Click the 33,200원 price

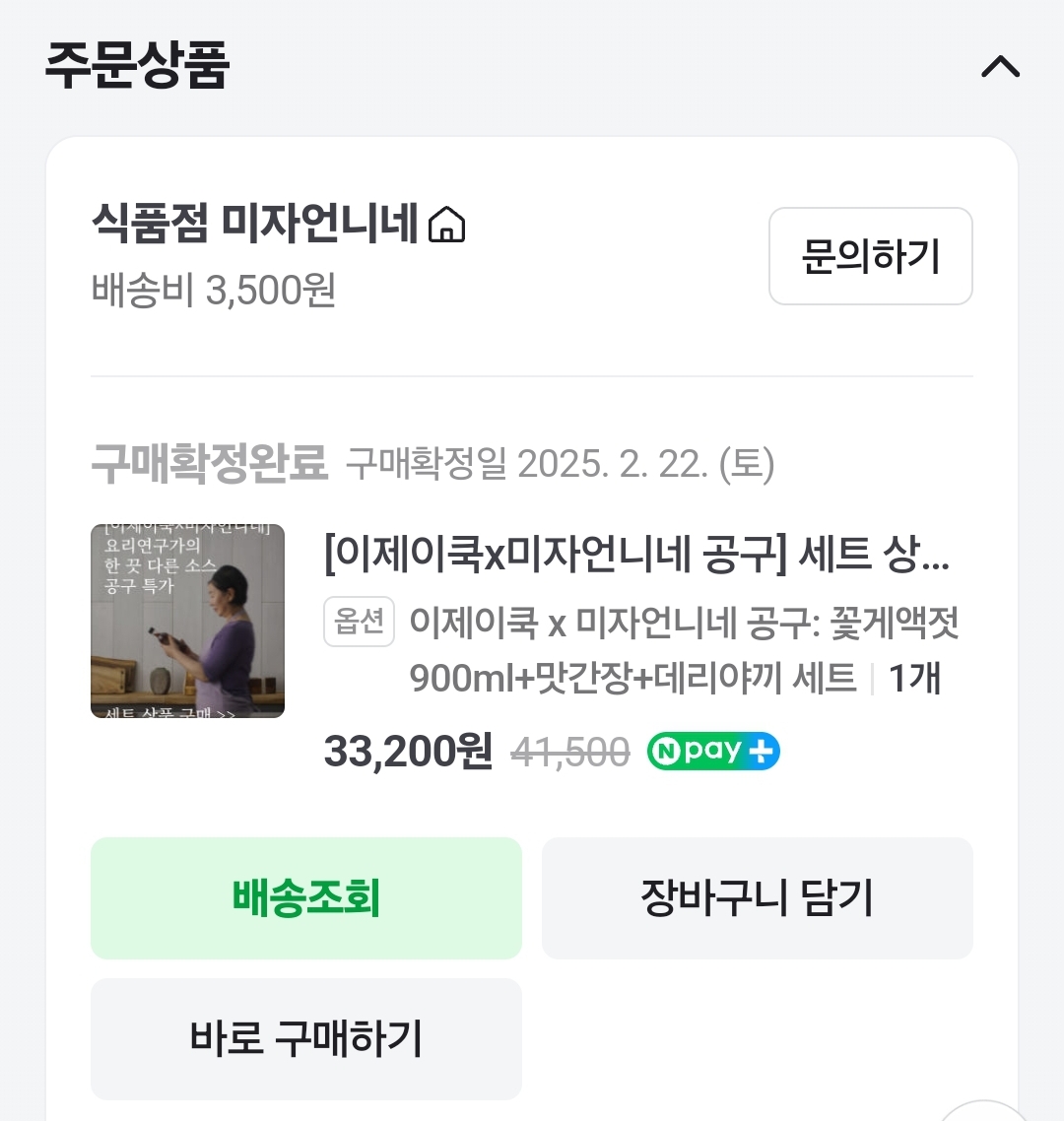tap(408, 753)
